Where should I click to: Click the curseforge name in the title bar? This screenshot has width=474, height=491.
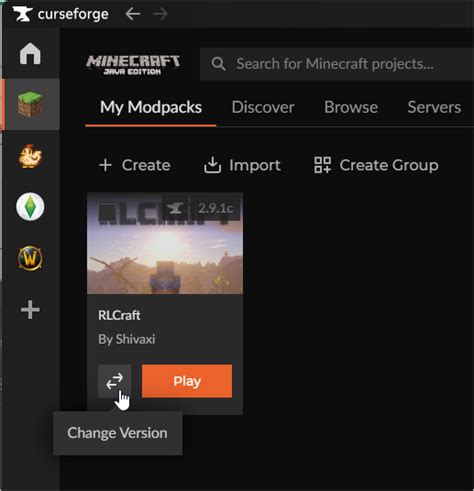coord(73,14)
